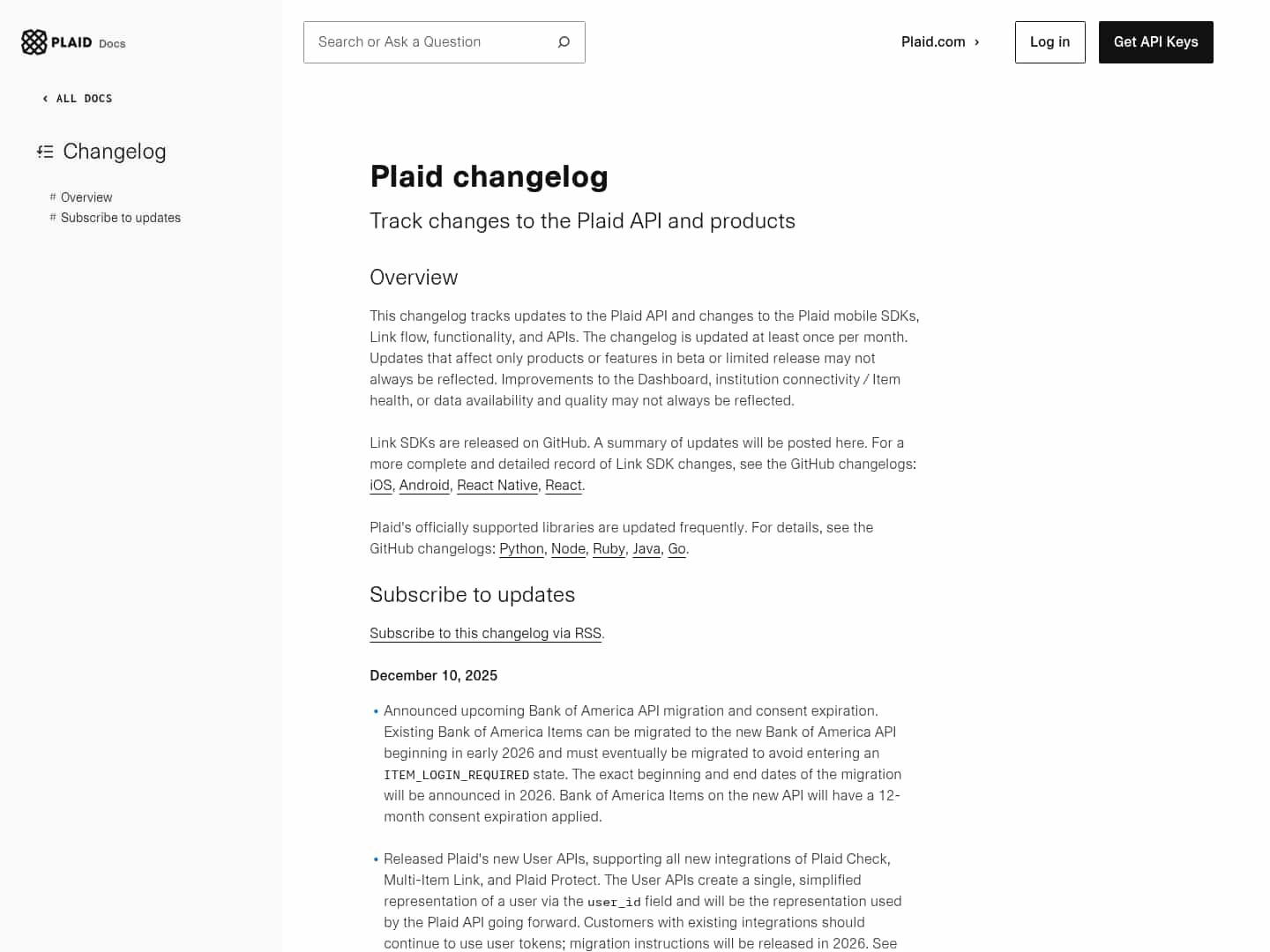Select Overview in the sidebar
Viewport: 1270px width, 952px height.
coord(86,197)
